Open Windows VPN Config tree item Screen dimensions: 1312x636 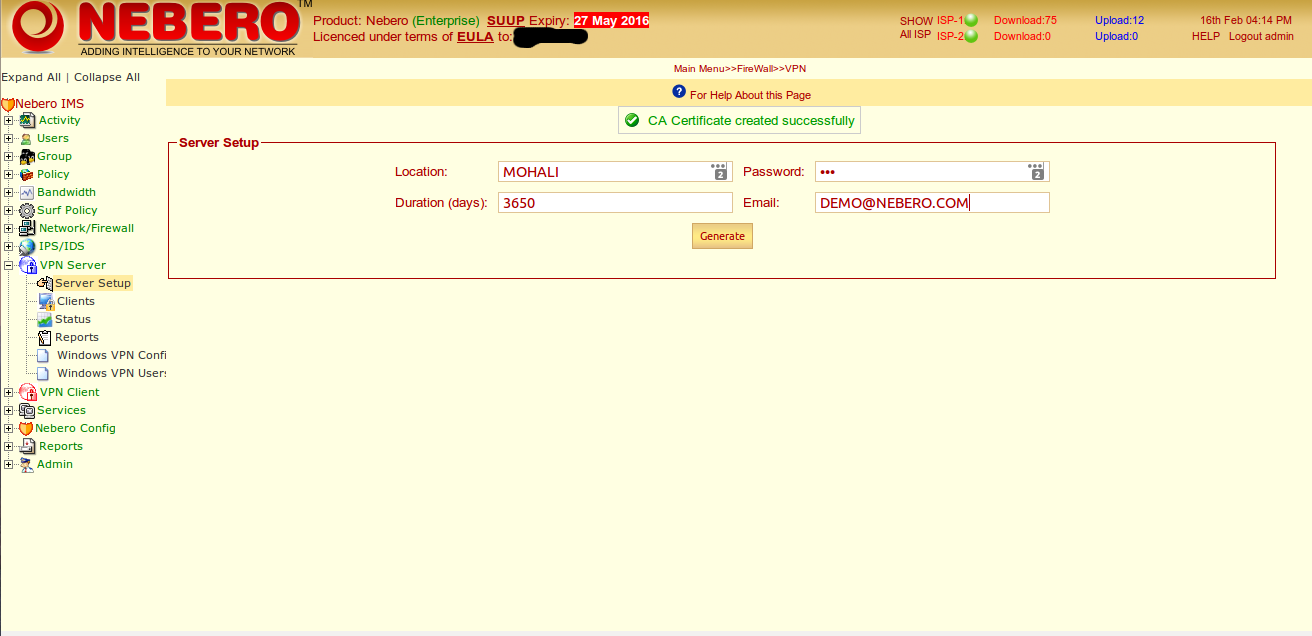(x=112, y=355)
